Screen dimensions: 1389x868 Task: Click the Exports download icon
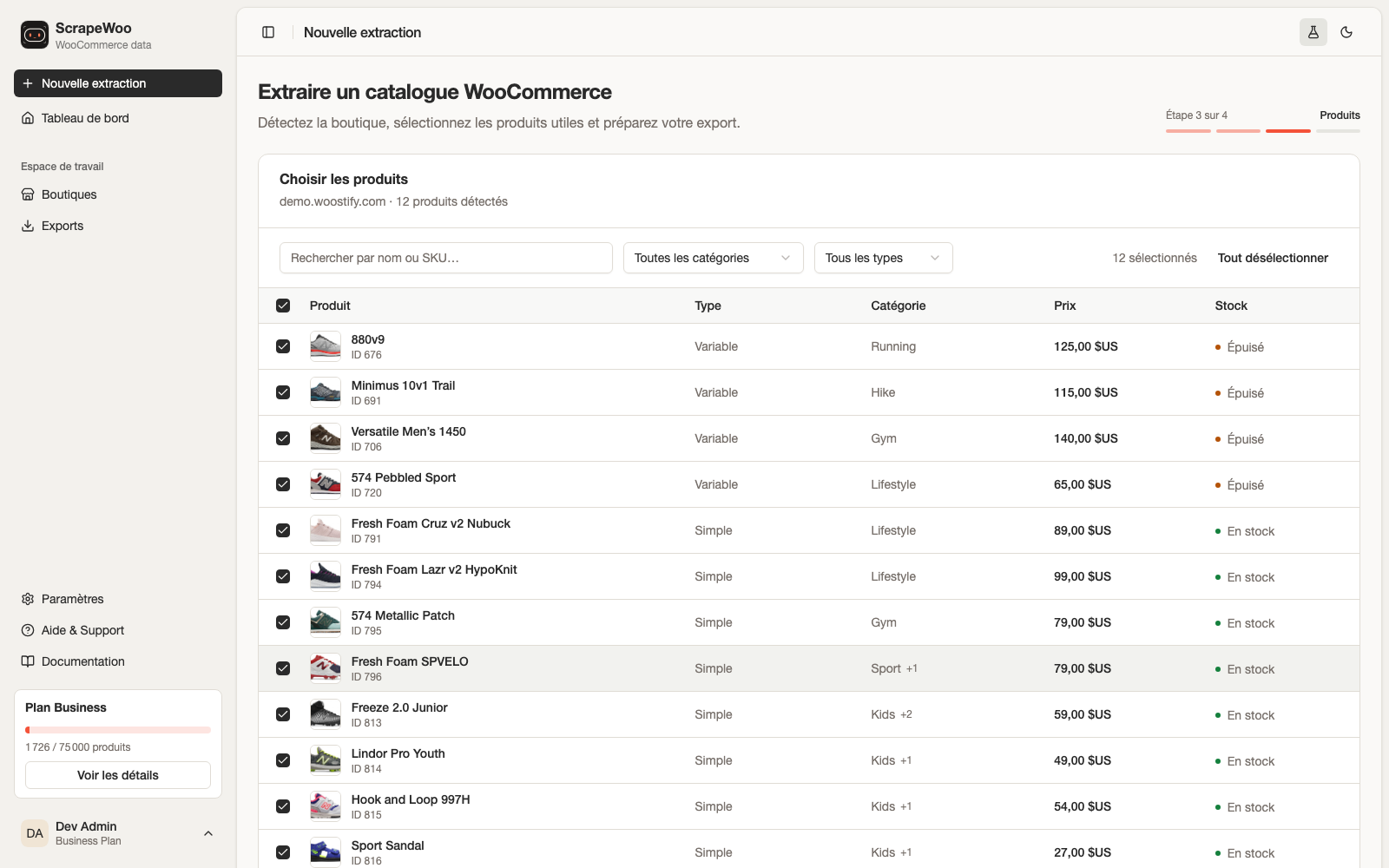[28, 226]
